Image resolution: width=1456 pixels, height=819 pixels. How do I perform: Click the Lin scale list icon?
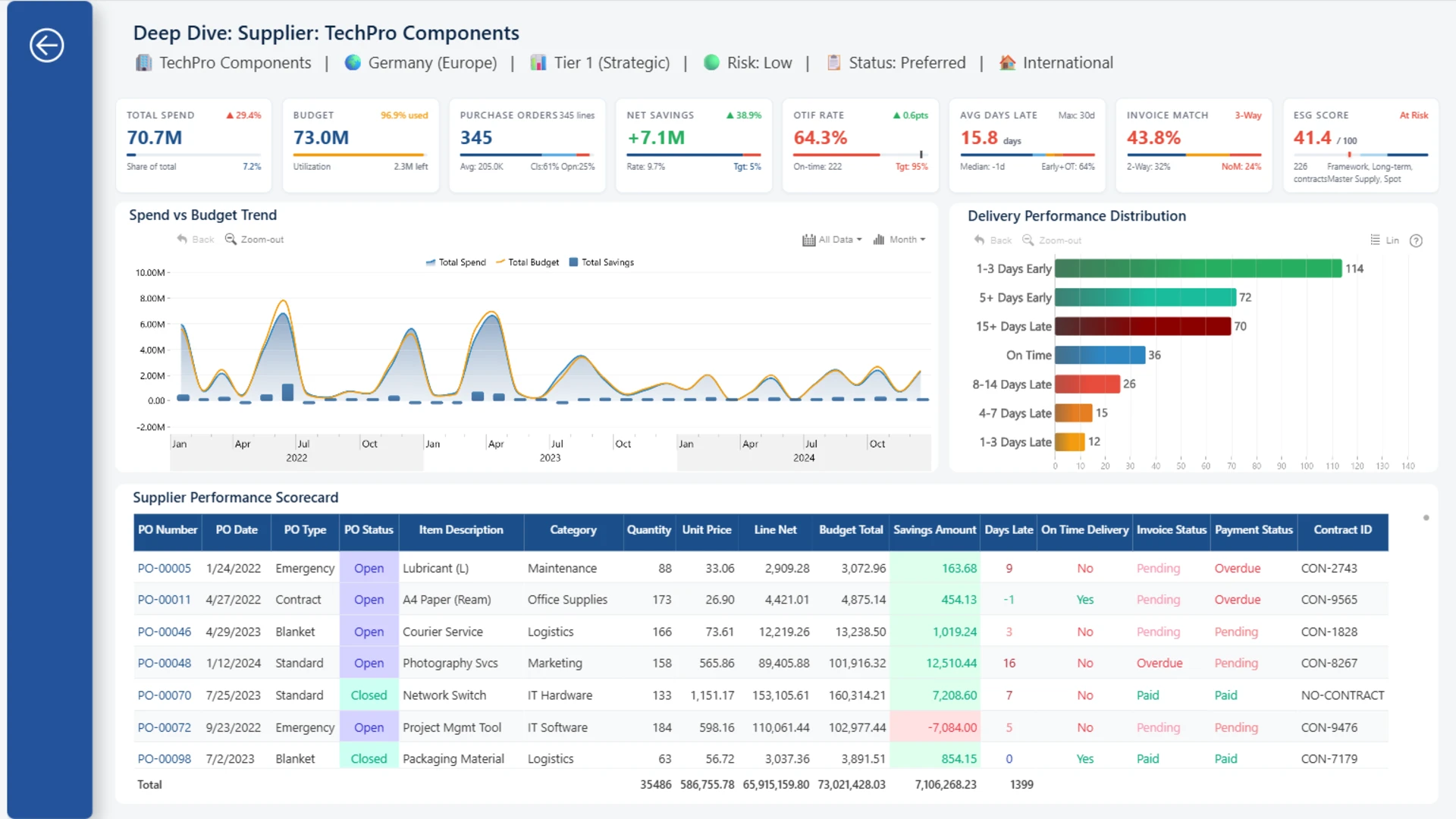pos(1376,240)
